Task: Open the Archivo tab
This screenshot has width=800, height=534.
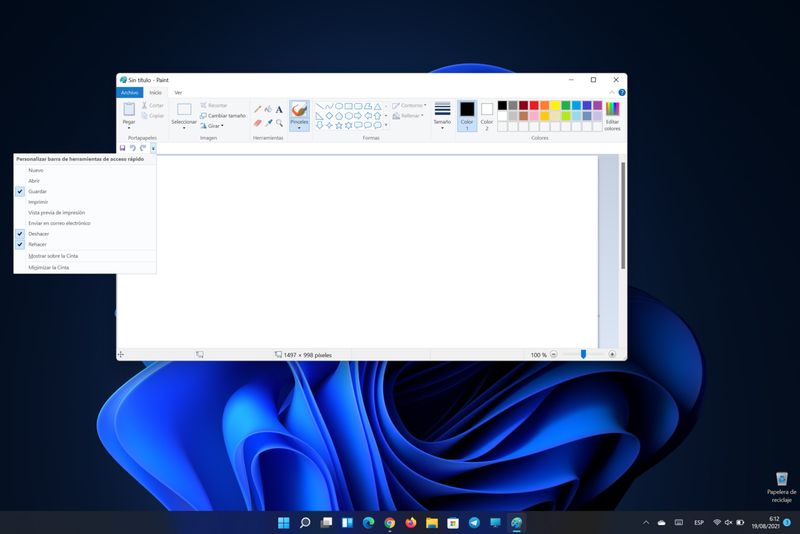Action: pyautogui.click(x=130, y=92)
